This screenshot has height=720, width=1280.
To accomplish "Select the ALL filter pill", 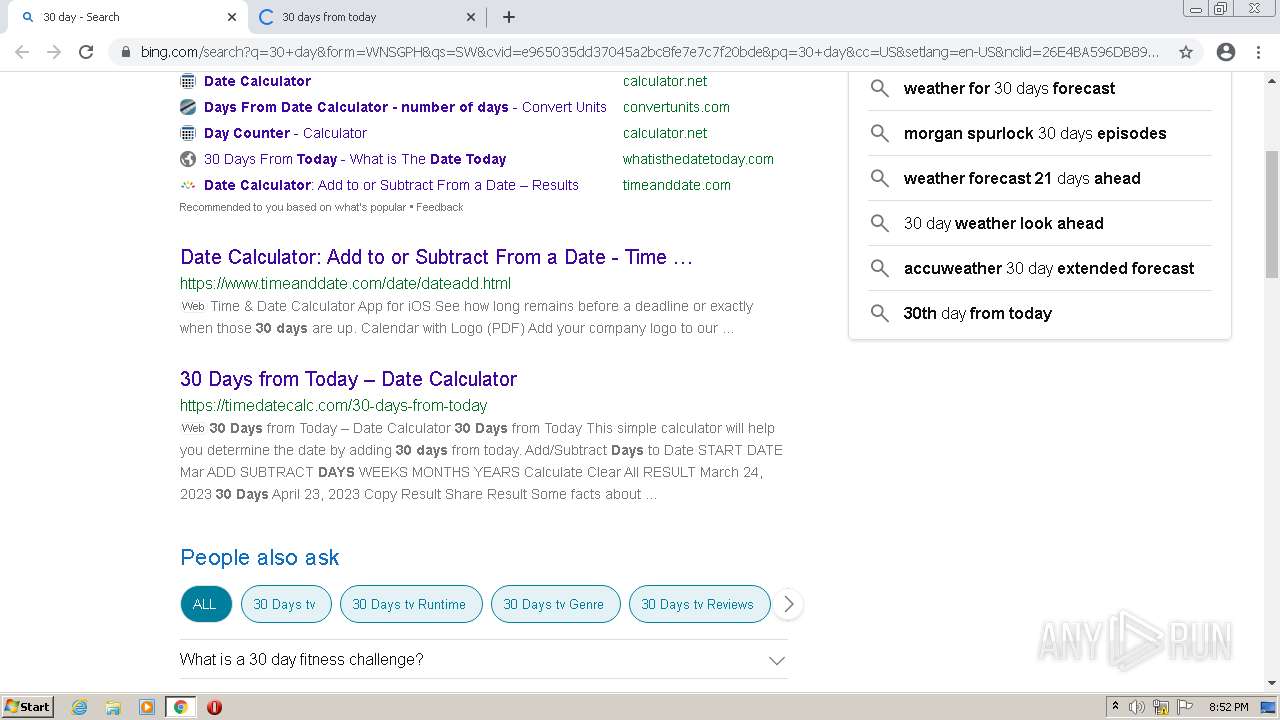I will [x=205, y=604].
